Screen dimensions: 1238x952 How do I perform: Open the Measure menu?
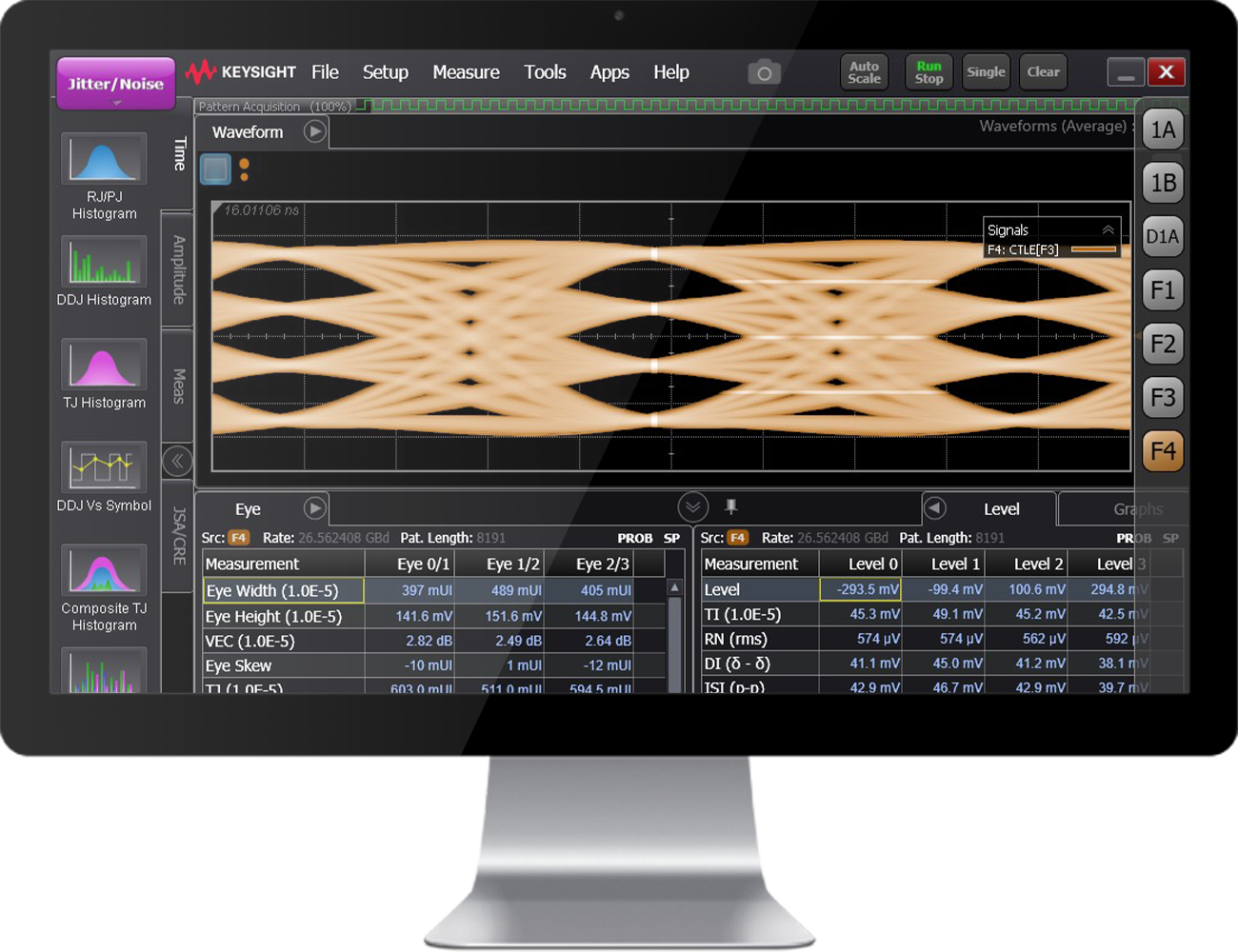[x=466, y=72]
